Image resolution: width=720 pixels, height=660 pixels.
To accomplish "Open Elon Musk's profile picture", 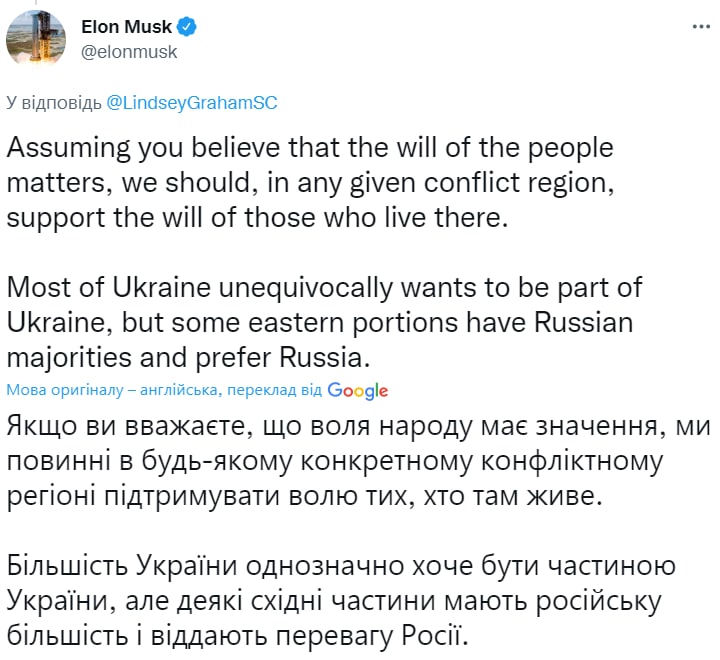I will 32,37.
